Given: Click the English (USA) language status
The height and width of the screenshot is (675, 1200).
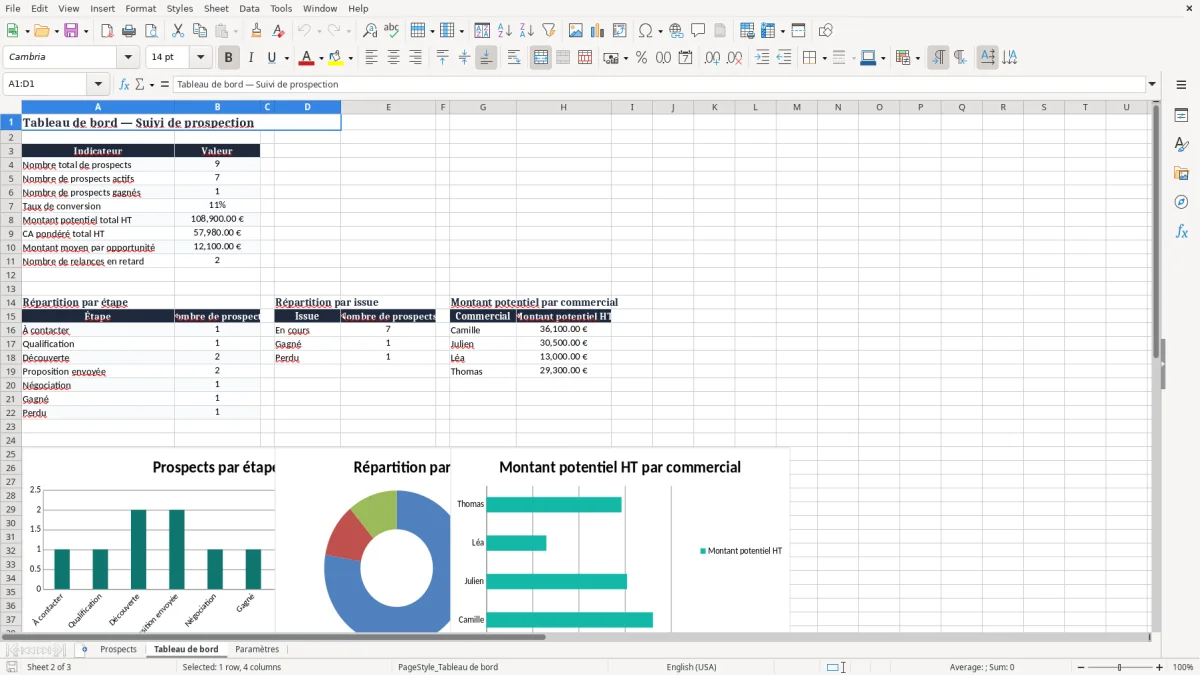Looking at the screenshot, I should (x=691, y=667).
